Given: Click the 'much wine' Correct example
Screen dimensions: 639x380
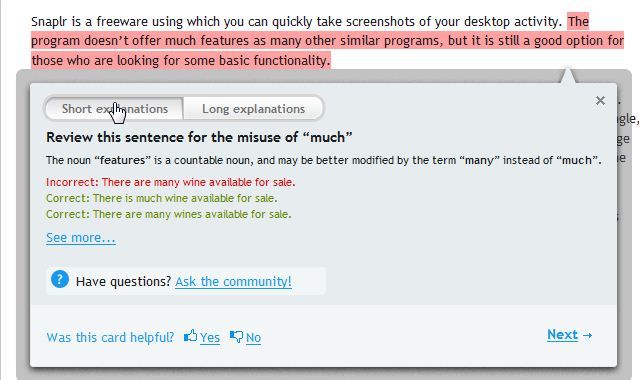Looking at the screenshot, I should tap(161, 199).
